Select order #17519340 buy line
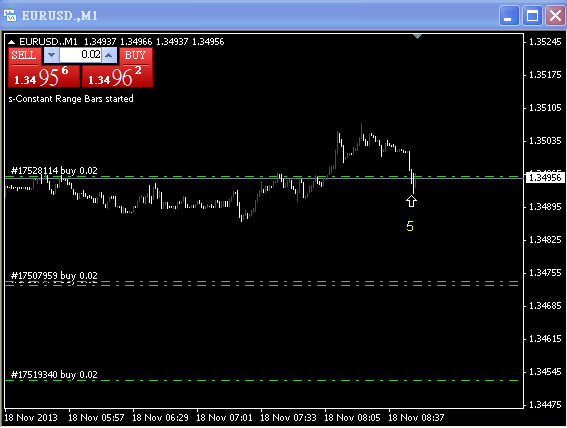 [x=54, y=375]
